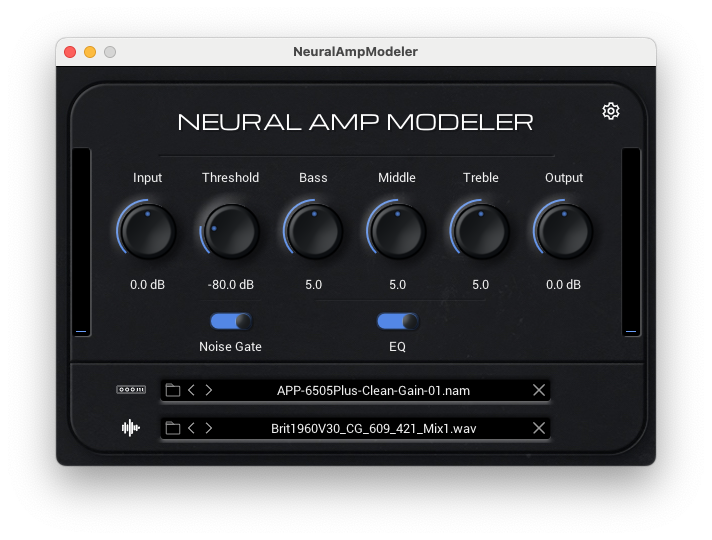This screenshot has height=540, width=712.
Task: Click the Input value 0.0 dB
Action: pos(147,285)
